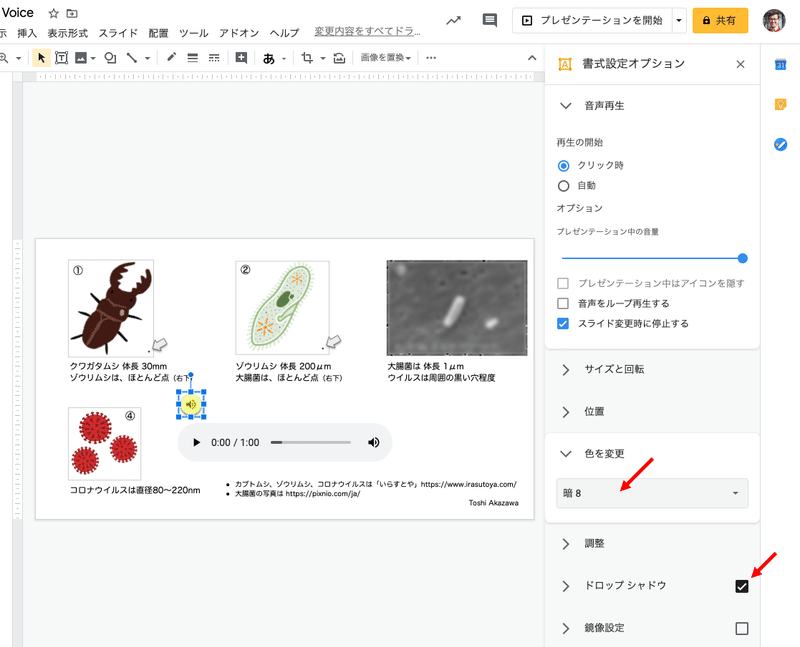800x647 pixels.
Task: Pick the line drawing tool
Action: pyautogui.click(x=131, y=57)
